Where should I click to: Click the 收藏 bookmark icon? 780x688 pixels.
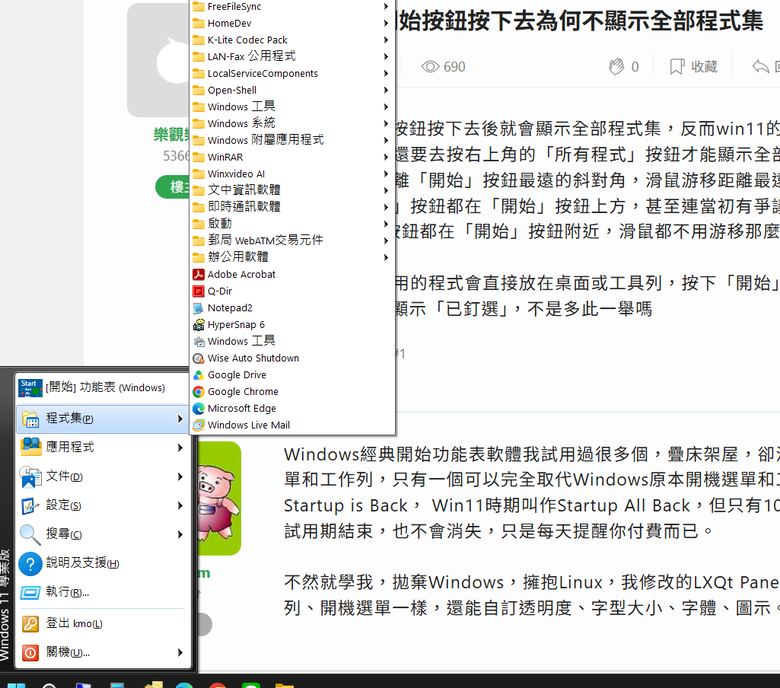click(x=677, y=67)
